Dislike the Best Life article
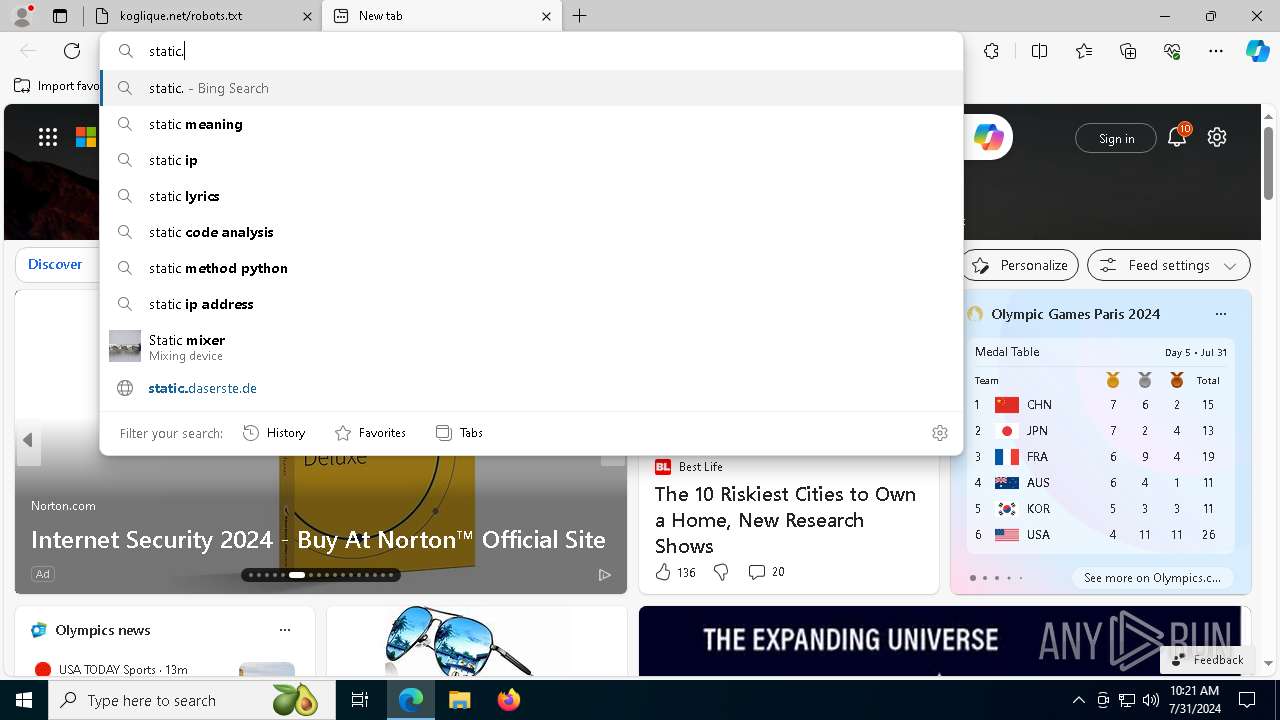Image resolution: width=1280 pixels, height=720 pixels. (x=721, y=572)
